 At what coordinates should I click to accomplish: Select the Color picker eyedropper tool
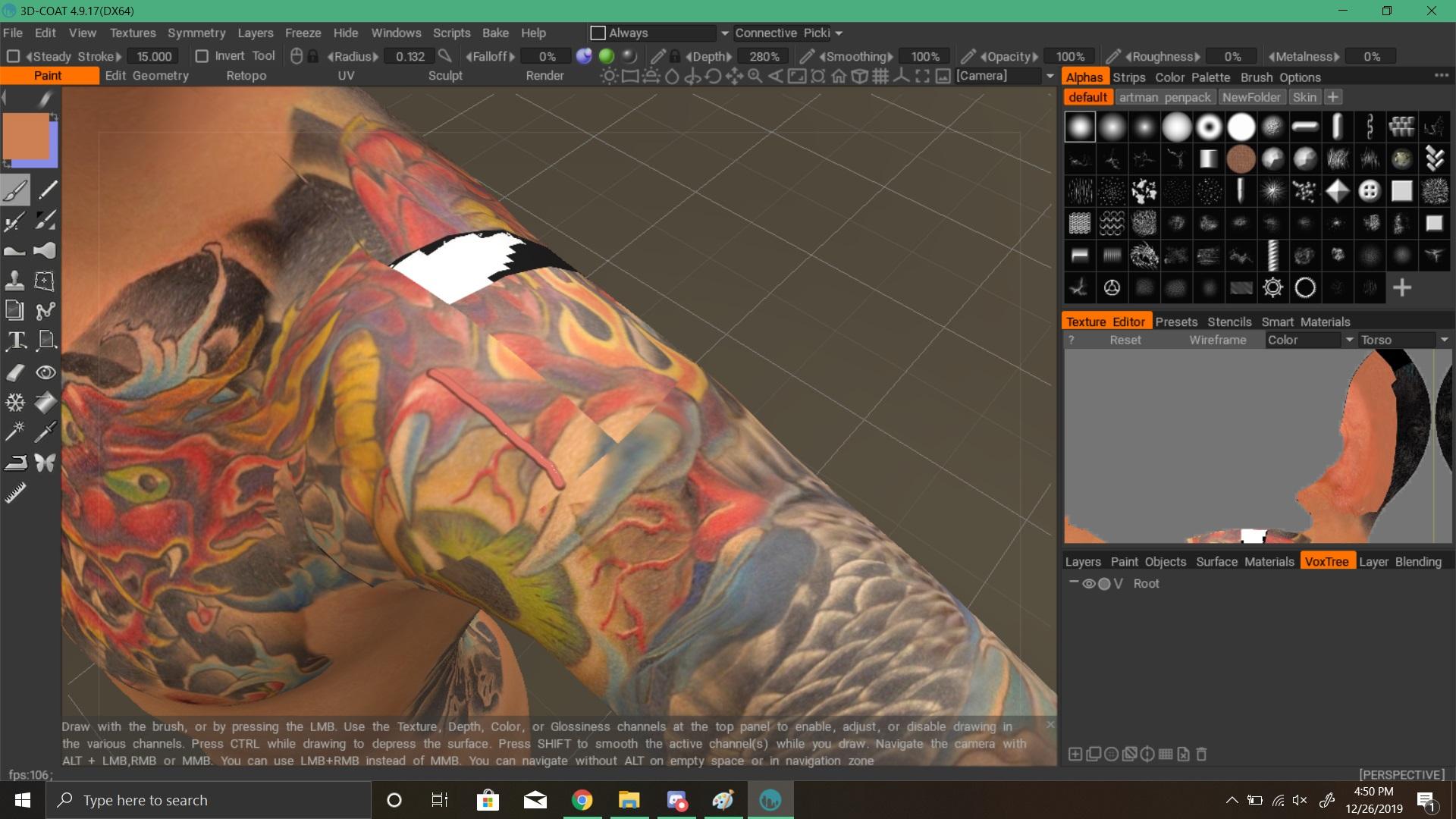pos(45,431)
